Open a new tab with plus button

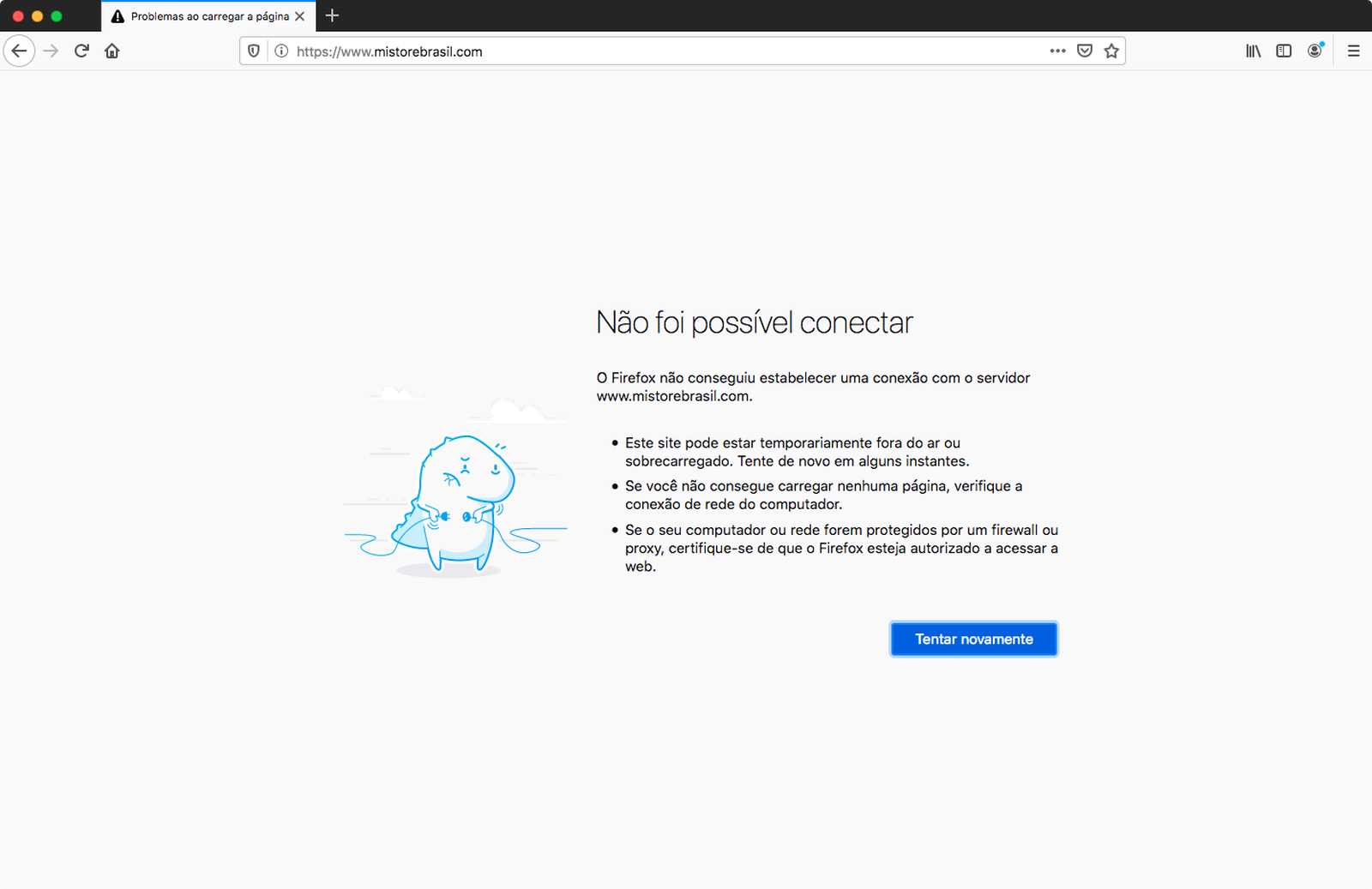point(333,15)
